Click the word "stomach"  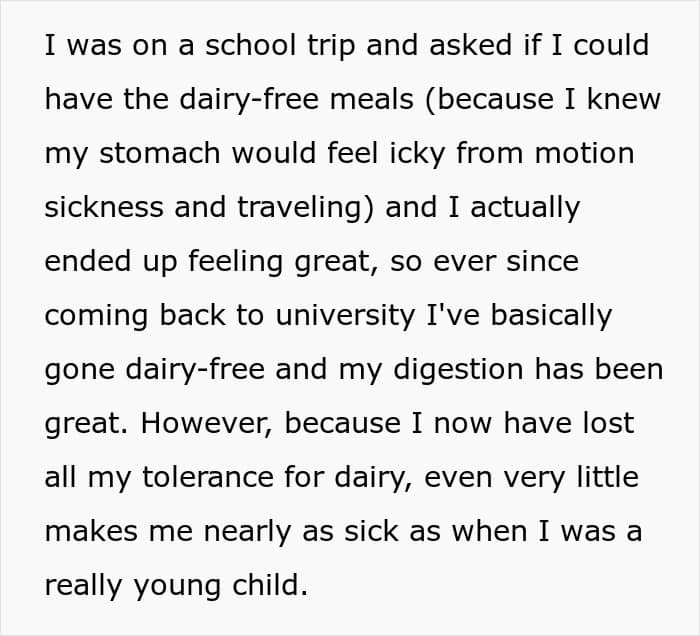[x=159, y=153]
